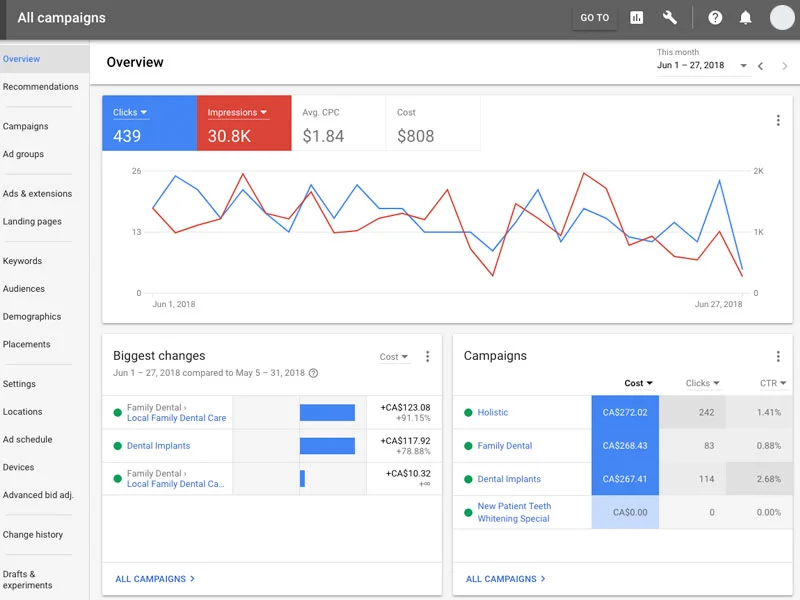Open the Family Dental campaign link

[505, 446]
